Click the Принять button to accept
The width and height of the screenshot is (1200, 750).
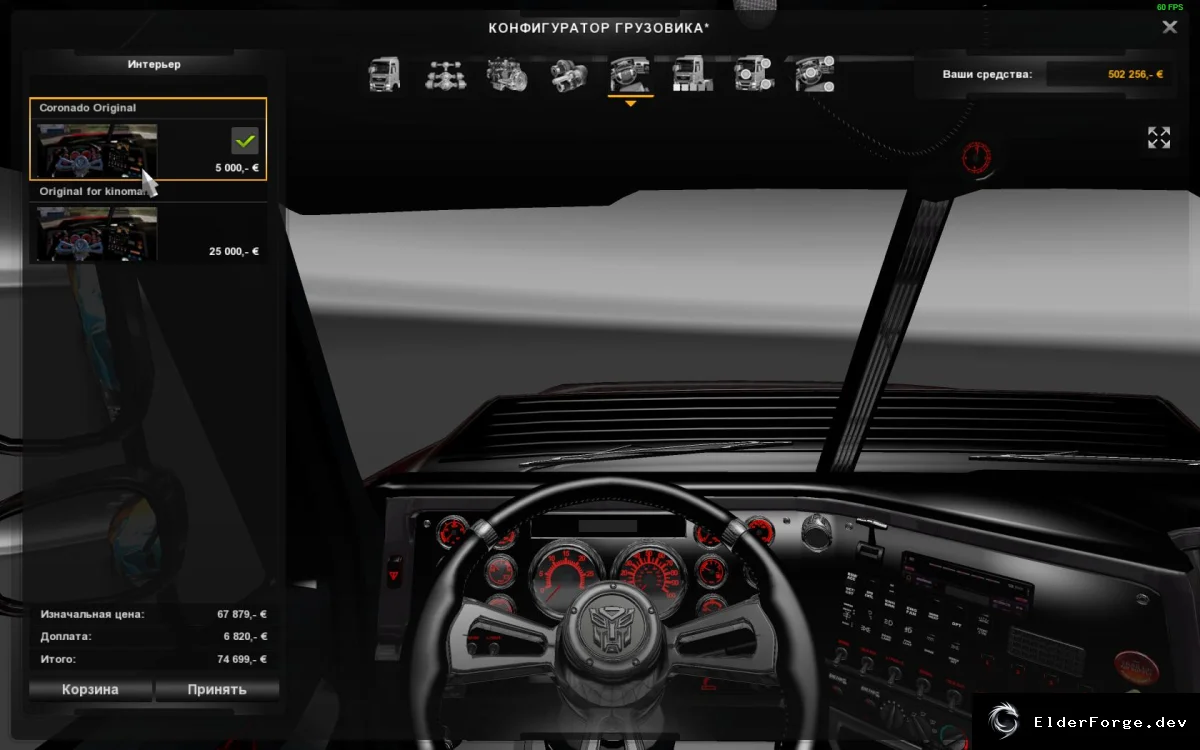point(216,689)
